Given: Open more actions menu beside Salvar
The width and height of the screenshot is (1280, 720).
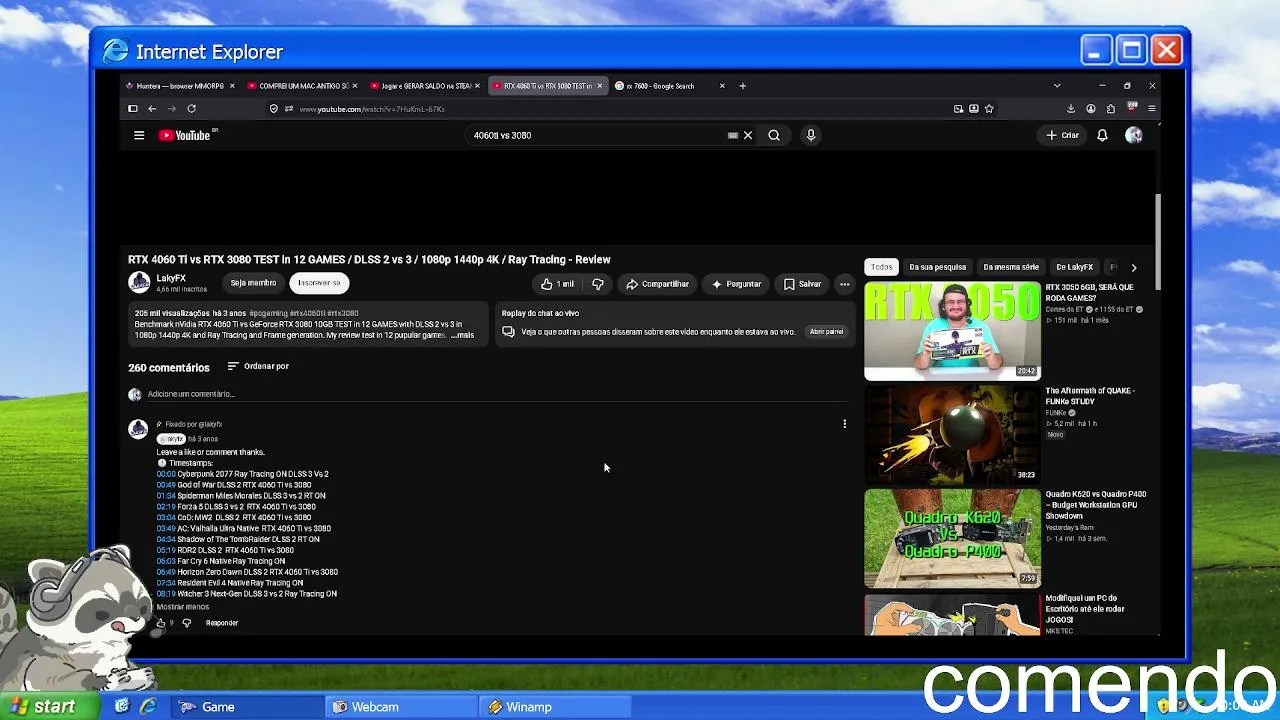Looking at the screenshot, I should (844, 284).
